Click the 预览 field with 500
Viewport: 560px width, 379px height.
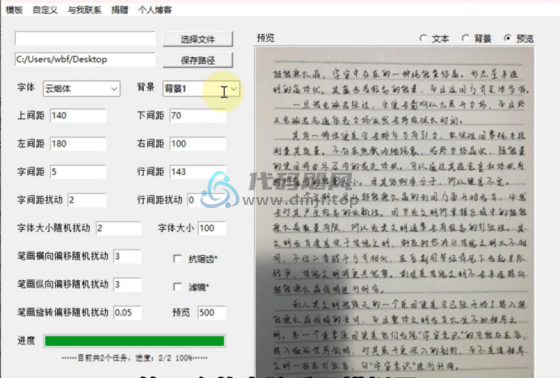click(x=212, y=313)
